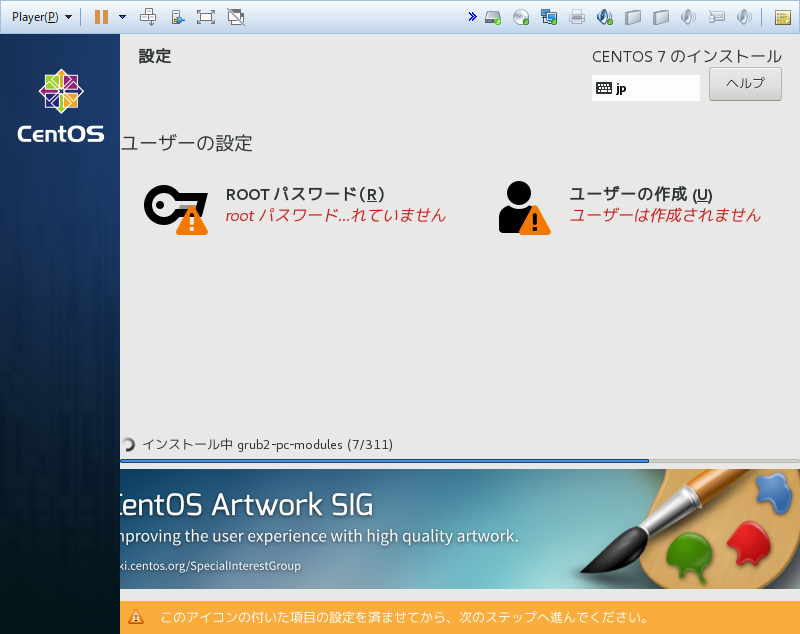
Task: Click the 設定 heading text
Action: (155, 56)
